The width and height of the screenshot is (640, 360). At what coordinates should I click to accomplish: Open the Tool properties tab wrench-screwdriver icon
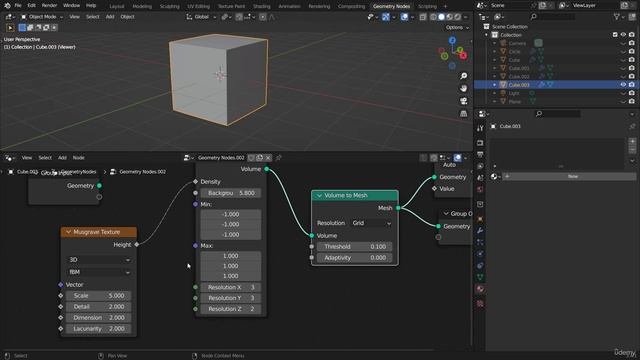tap(480, 129)
